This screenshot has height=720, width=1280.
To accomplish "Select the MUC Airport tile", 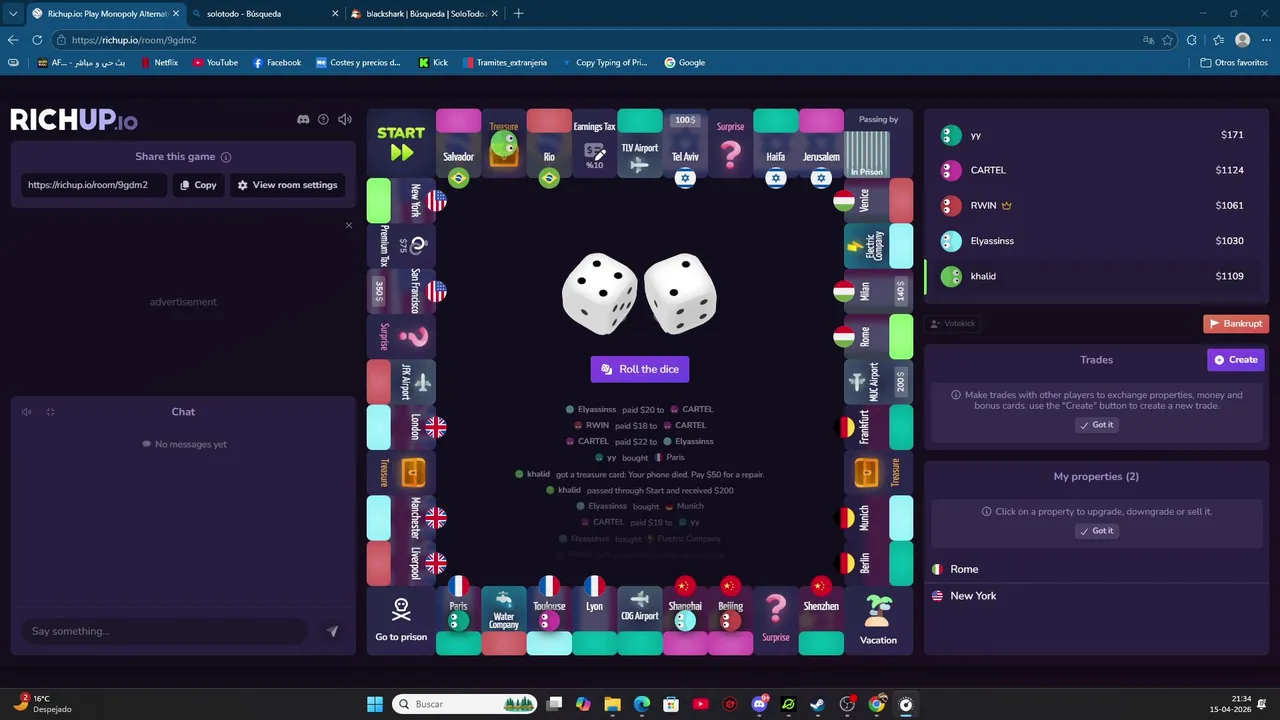I will (x=878, y=382).
